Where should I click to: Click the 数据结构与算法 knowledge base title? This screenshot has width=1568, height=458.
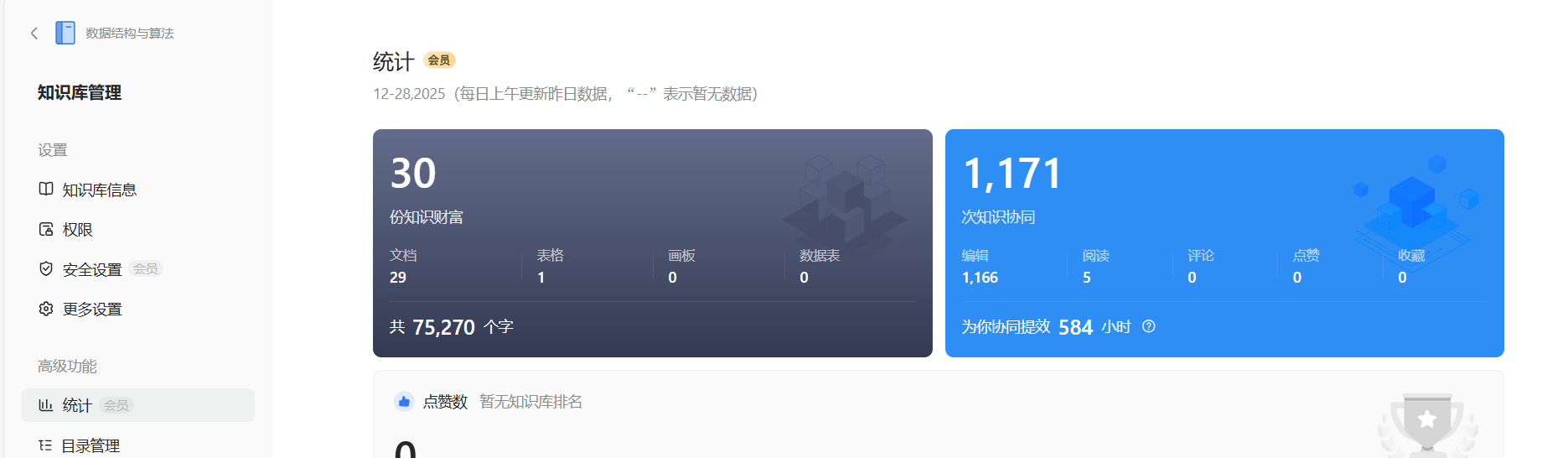tap(130, 34)
